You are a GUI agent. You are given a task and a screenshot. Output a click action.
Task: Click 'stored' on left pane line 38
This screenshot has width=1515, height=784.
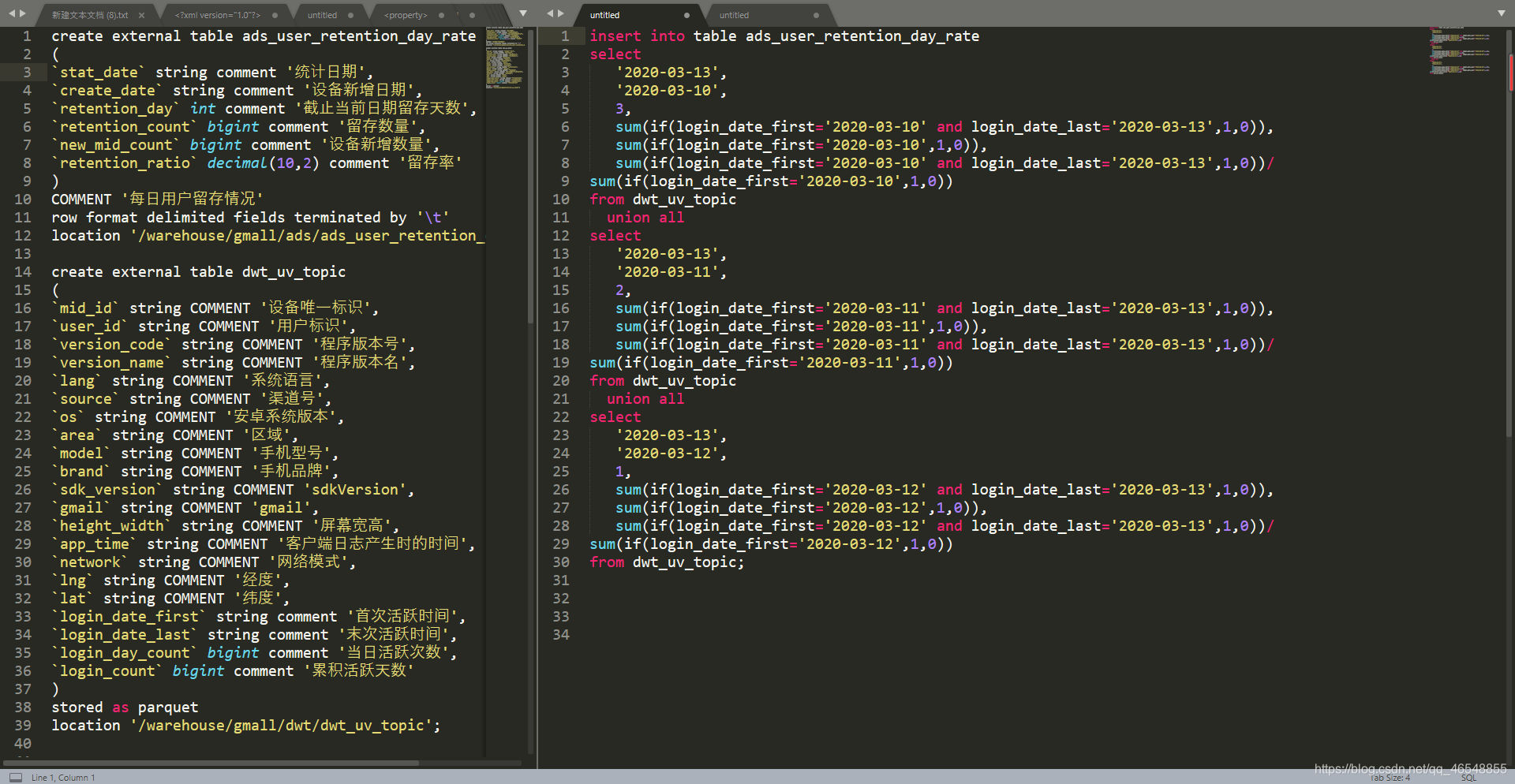coord(77,707)
